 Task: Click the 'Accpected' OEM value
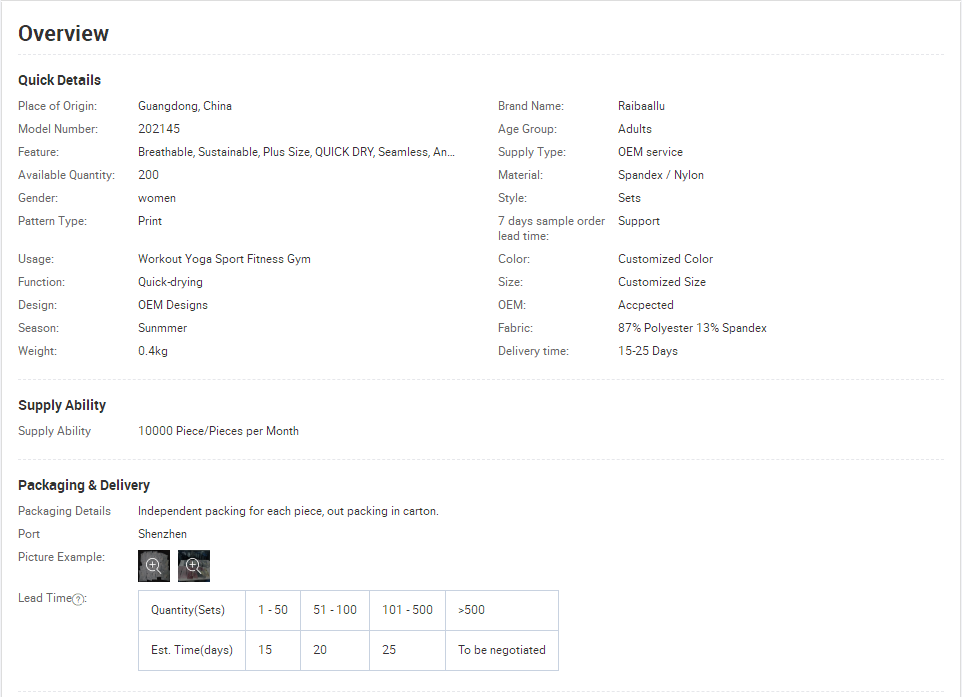pos(645,305)
